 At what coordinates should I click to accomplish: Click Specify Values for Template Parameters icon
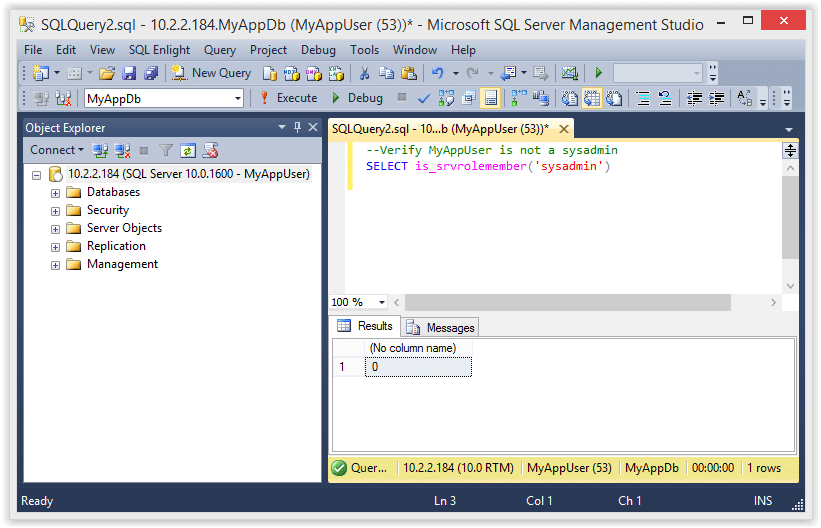coord(744,98)
